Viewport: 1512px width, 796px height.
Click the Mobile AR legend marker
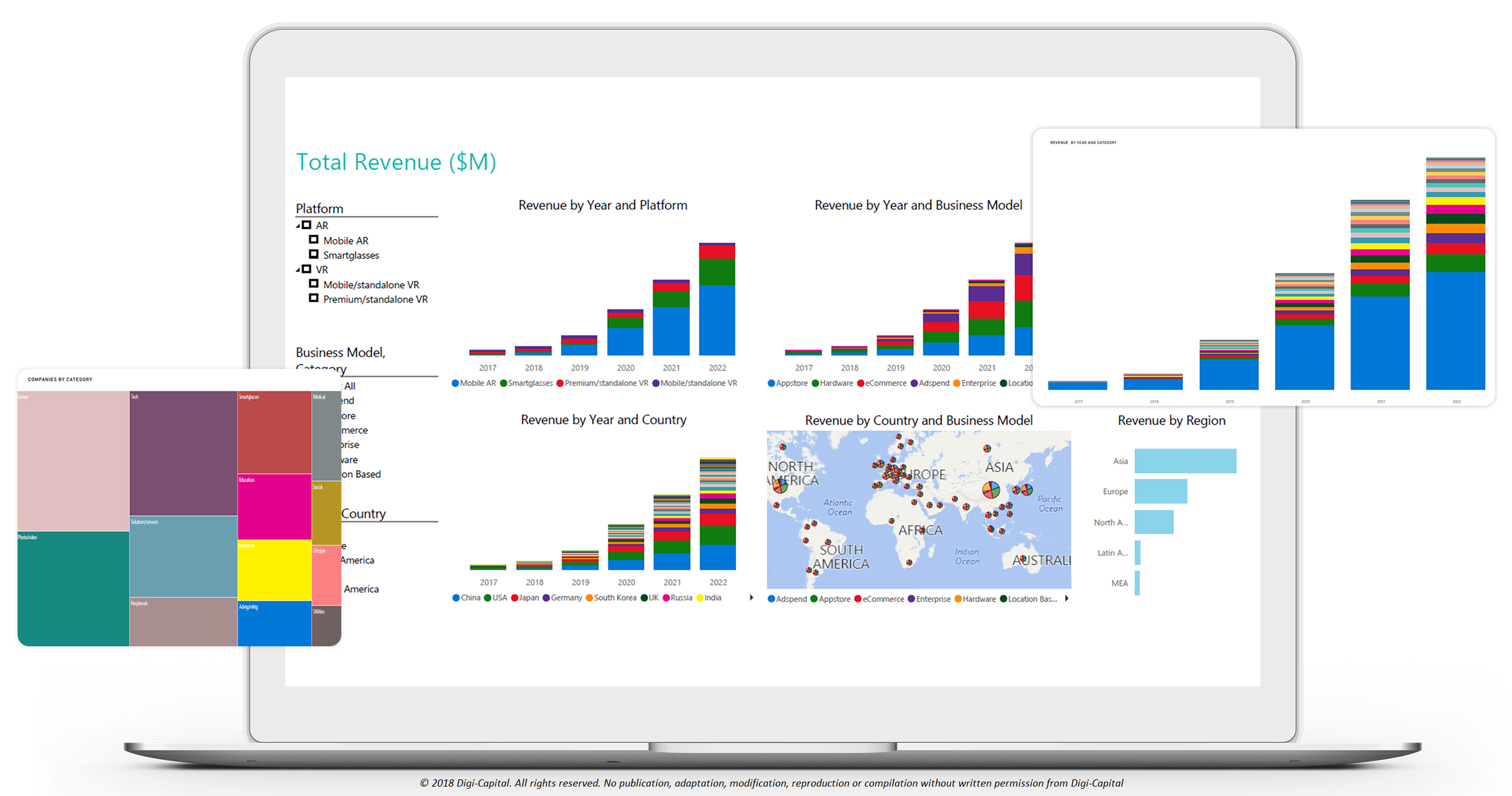[455, 383]
